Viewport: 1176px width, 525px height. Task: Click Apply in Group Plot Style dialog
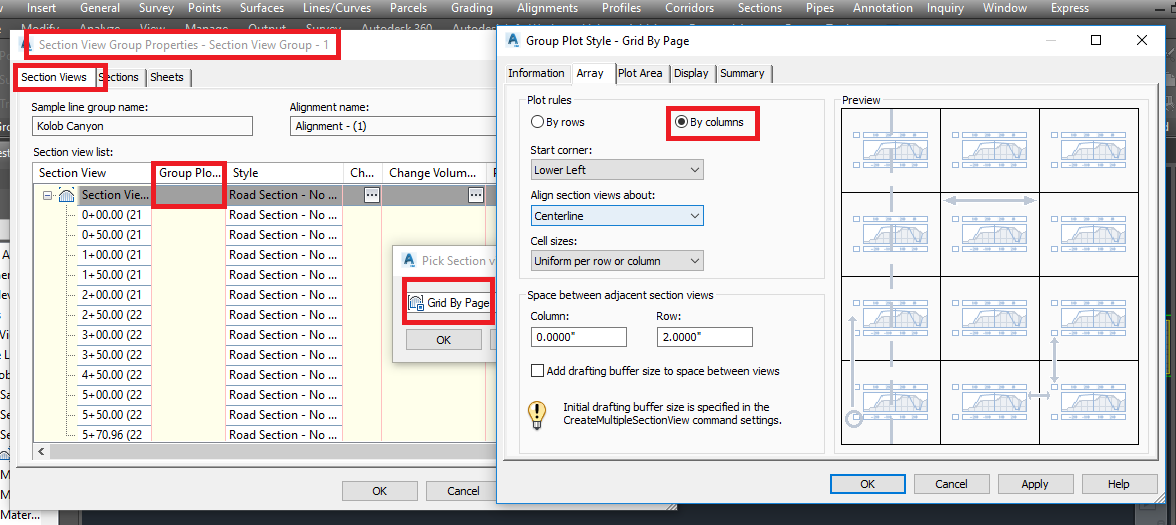tap(1034, 484)
